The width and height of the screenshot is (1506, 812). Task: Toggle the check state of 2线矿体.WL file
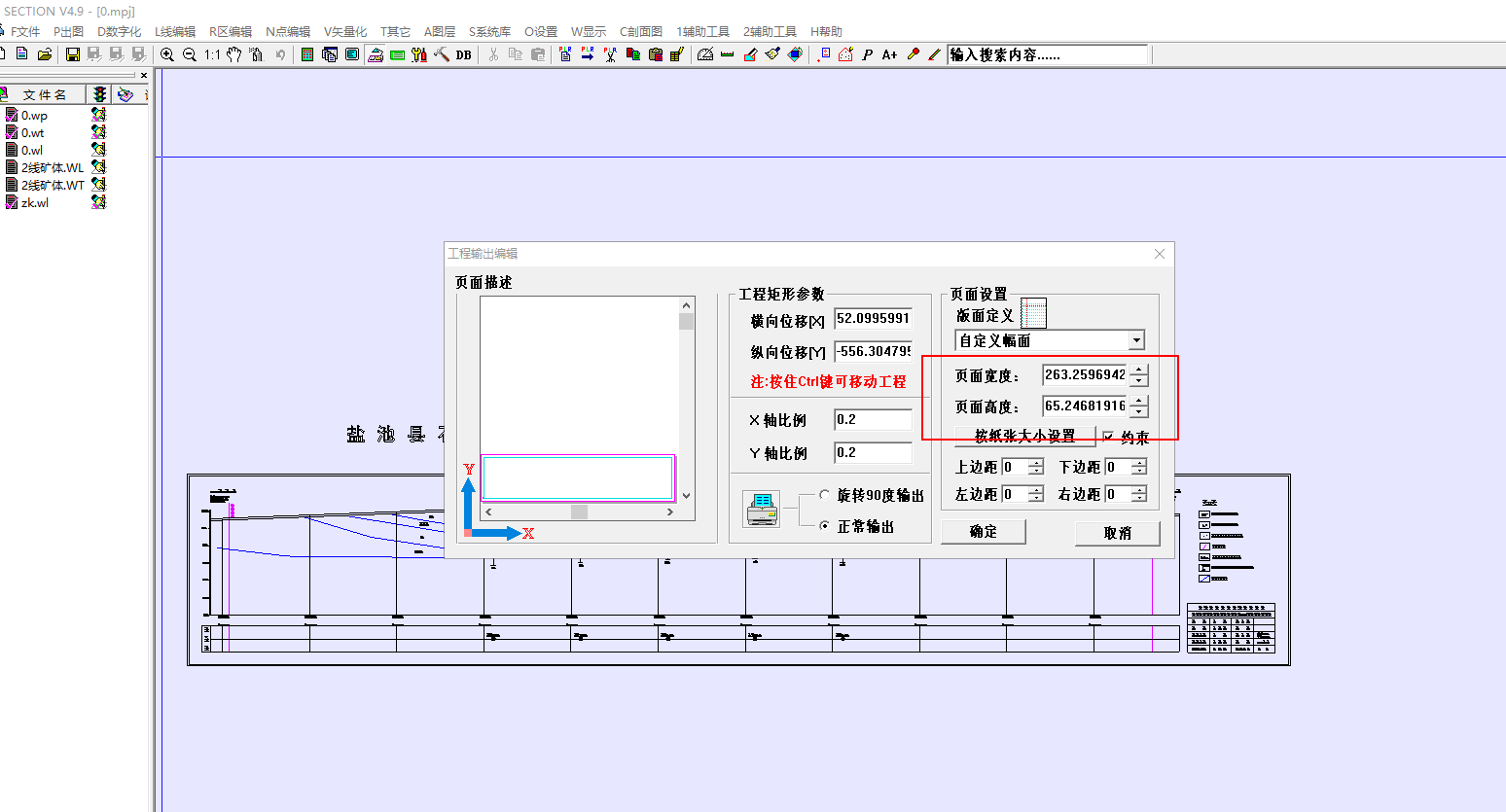pos(12,167)
